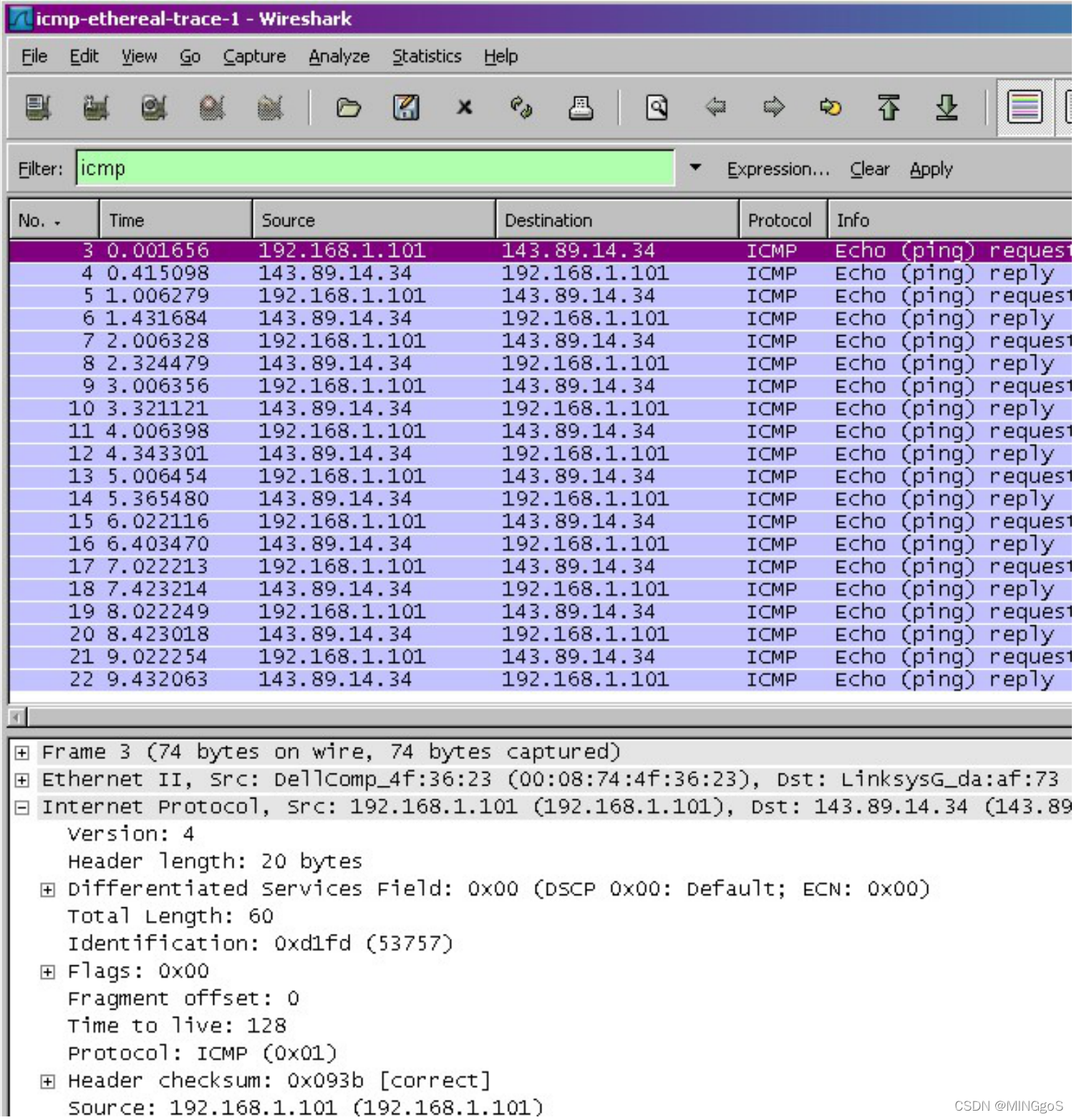
Task: Open the File menu
Action: (x=34, y=56)
